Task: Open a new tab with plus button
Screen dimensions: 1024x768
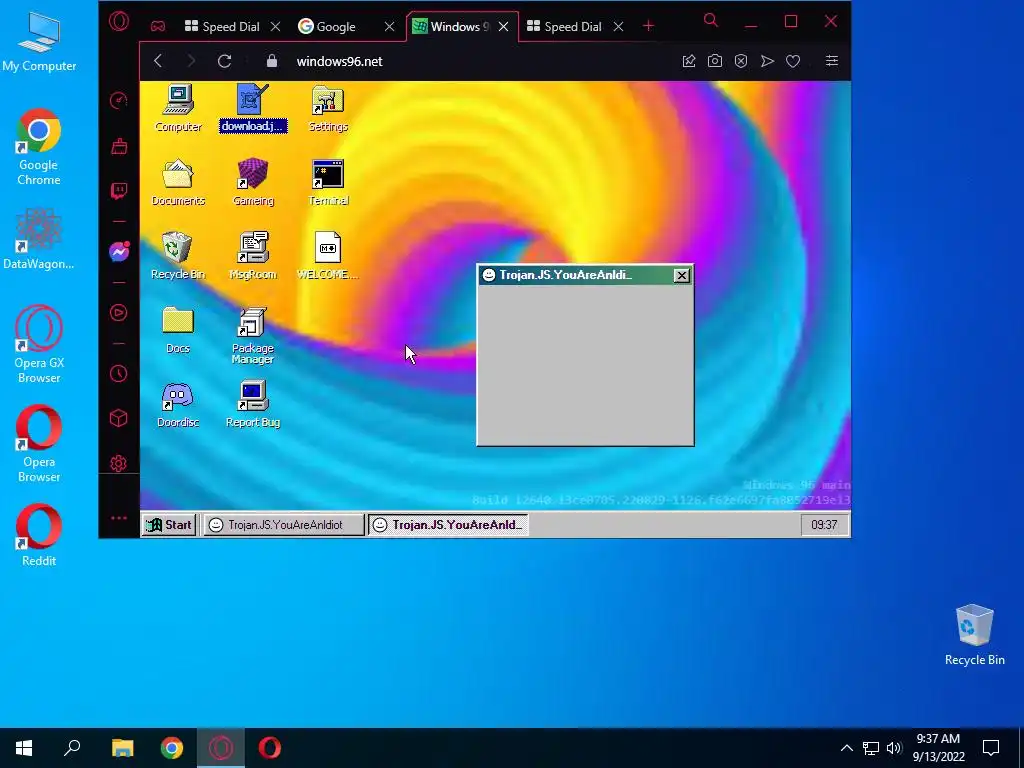Action: pos(648,26)
